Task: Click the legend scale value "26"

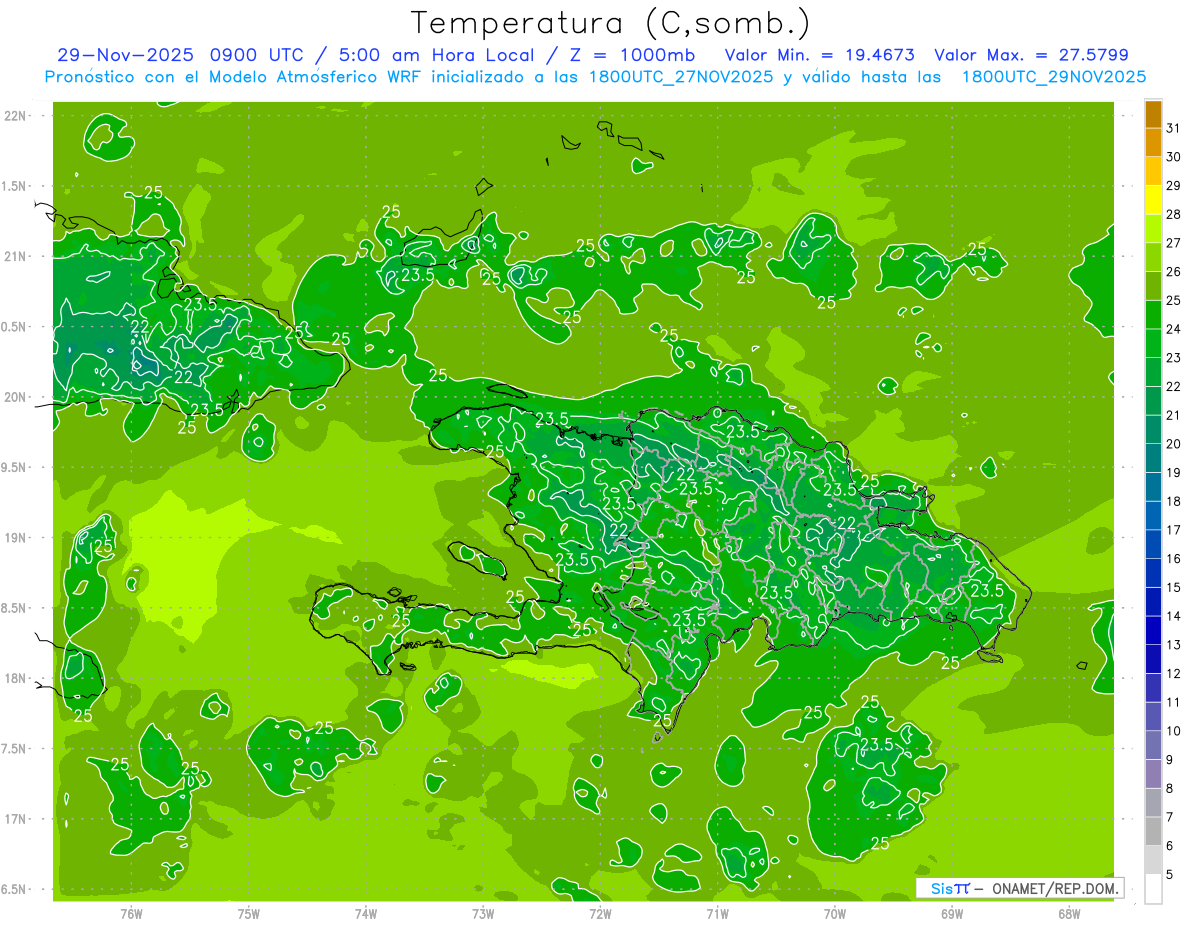Action: coord(1173,272)
